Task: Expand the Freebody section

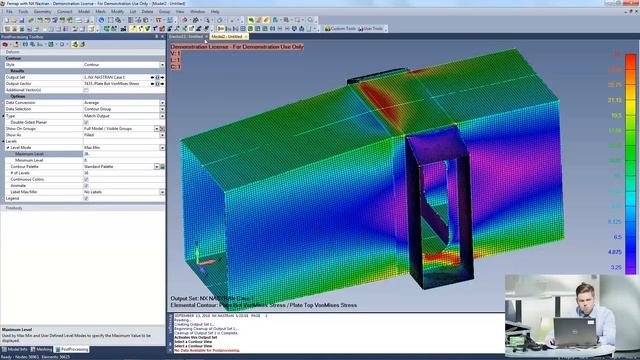Action: click(14, 208)
